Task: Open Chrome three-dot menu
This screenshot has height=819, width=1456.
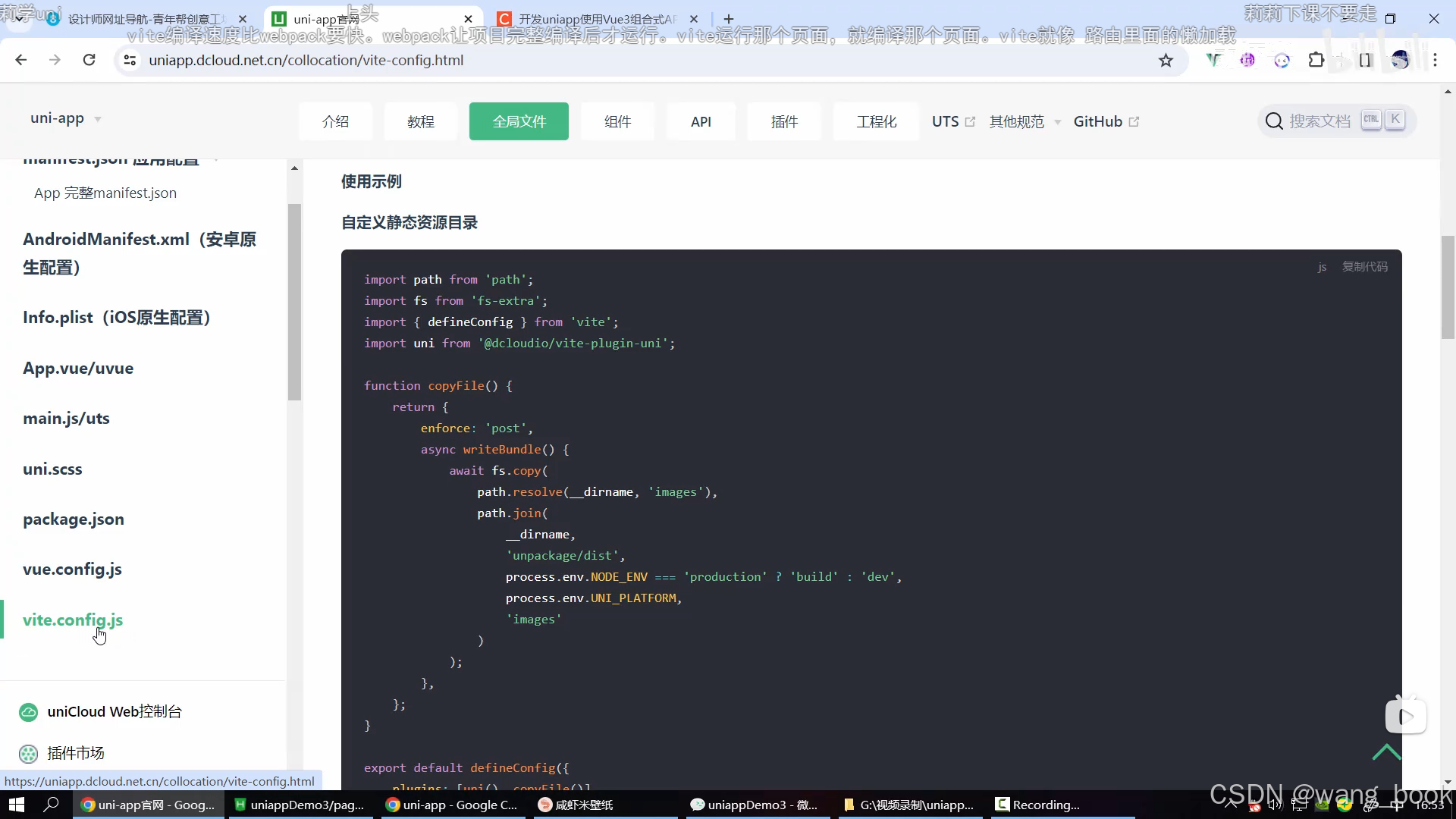Action: click(1435, 60)
